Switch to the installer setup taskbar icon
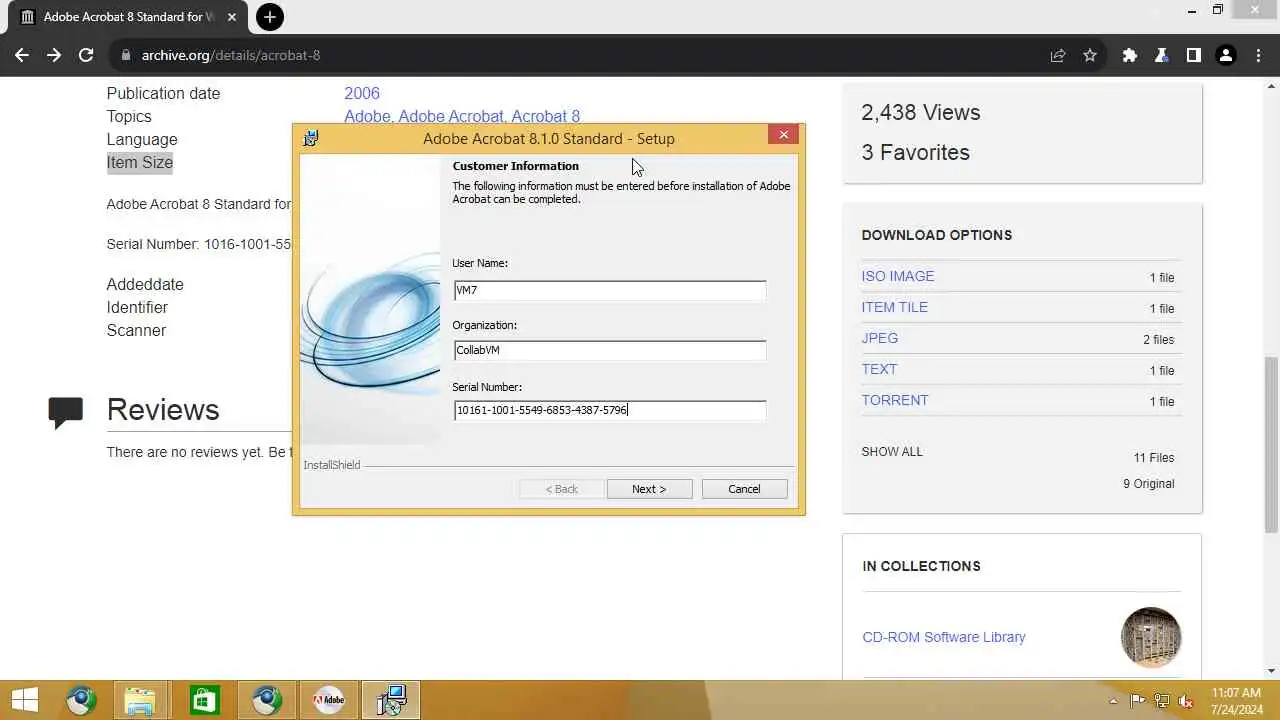 391,700
